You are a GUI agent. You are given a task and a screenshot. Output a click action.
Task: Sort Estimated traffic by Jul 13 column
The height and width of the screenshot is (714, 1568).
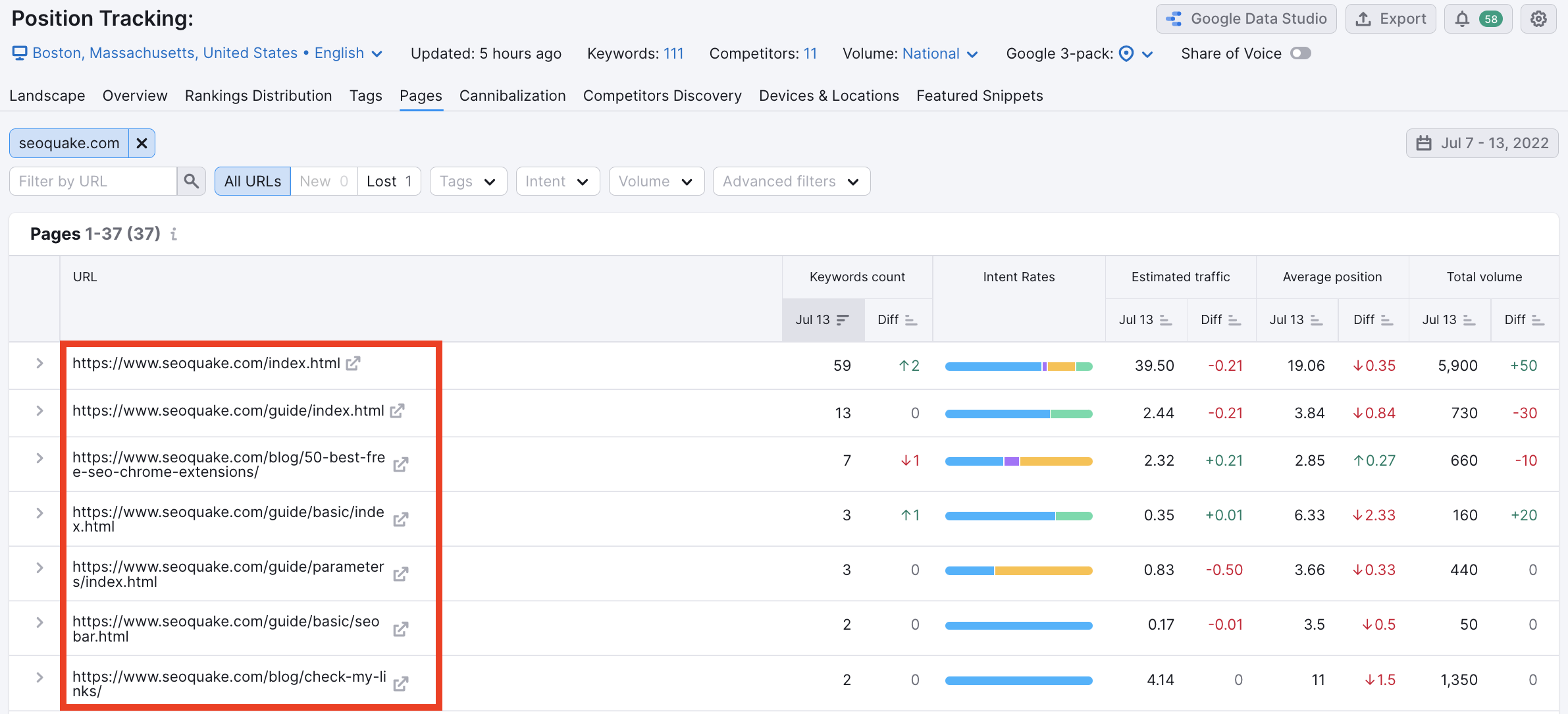(1146, 320)
